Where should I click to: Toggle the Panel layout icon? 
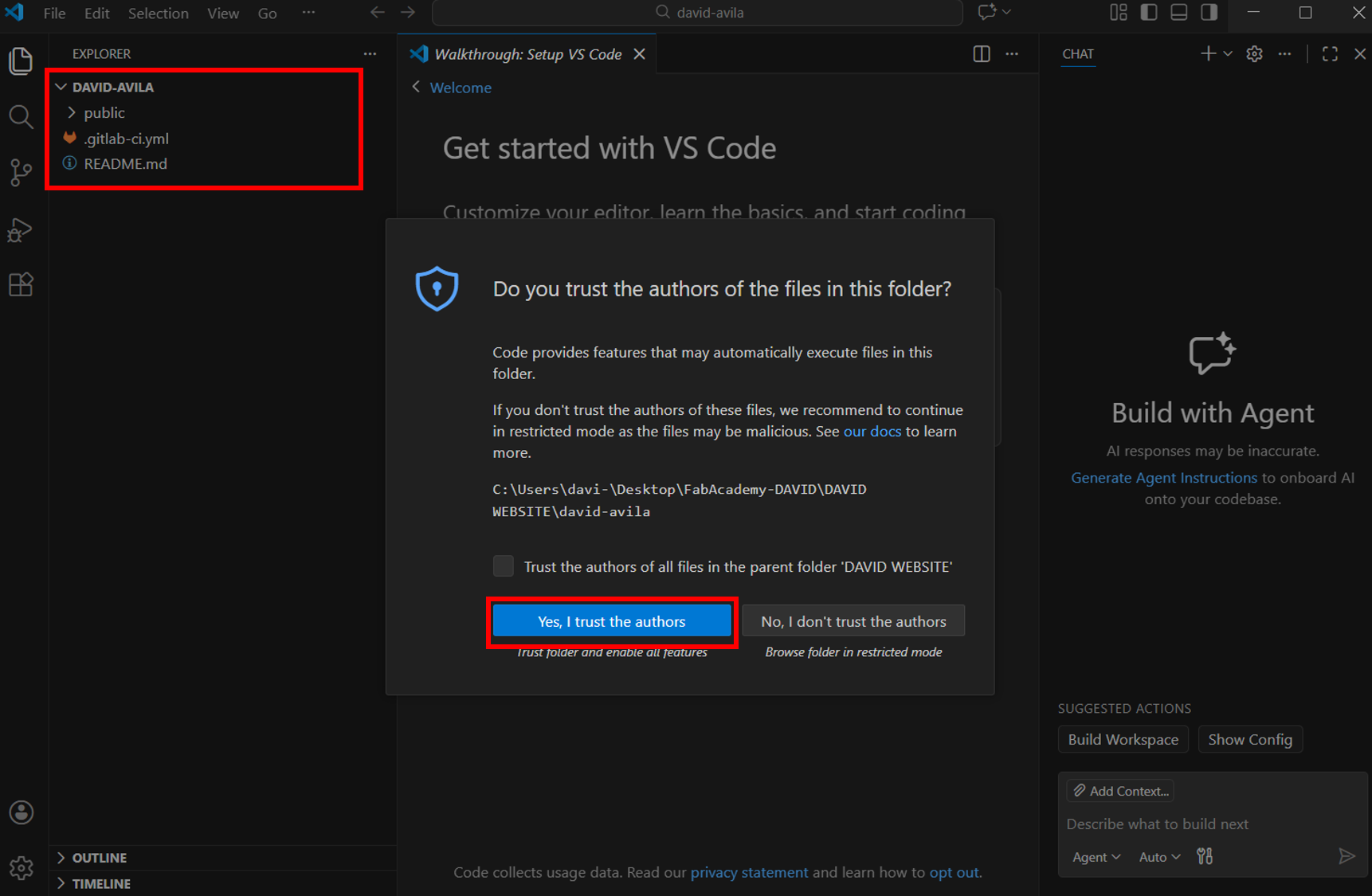[1179, 12]
